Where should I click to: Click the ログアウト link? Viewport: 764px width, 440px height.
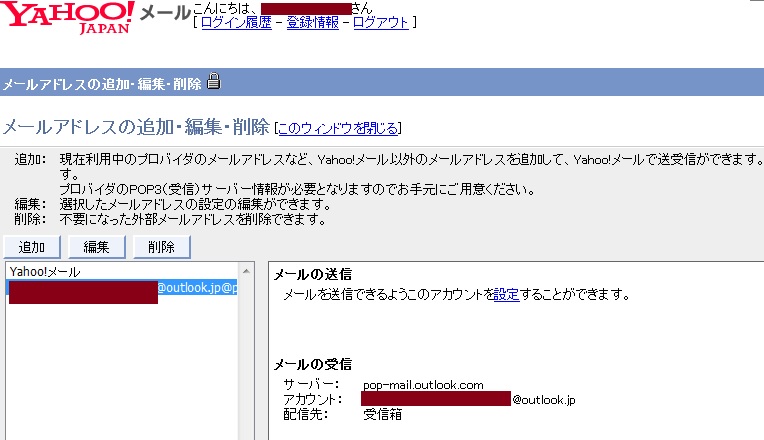click(381, 22)
